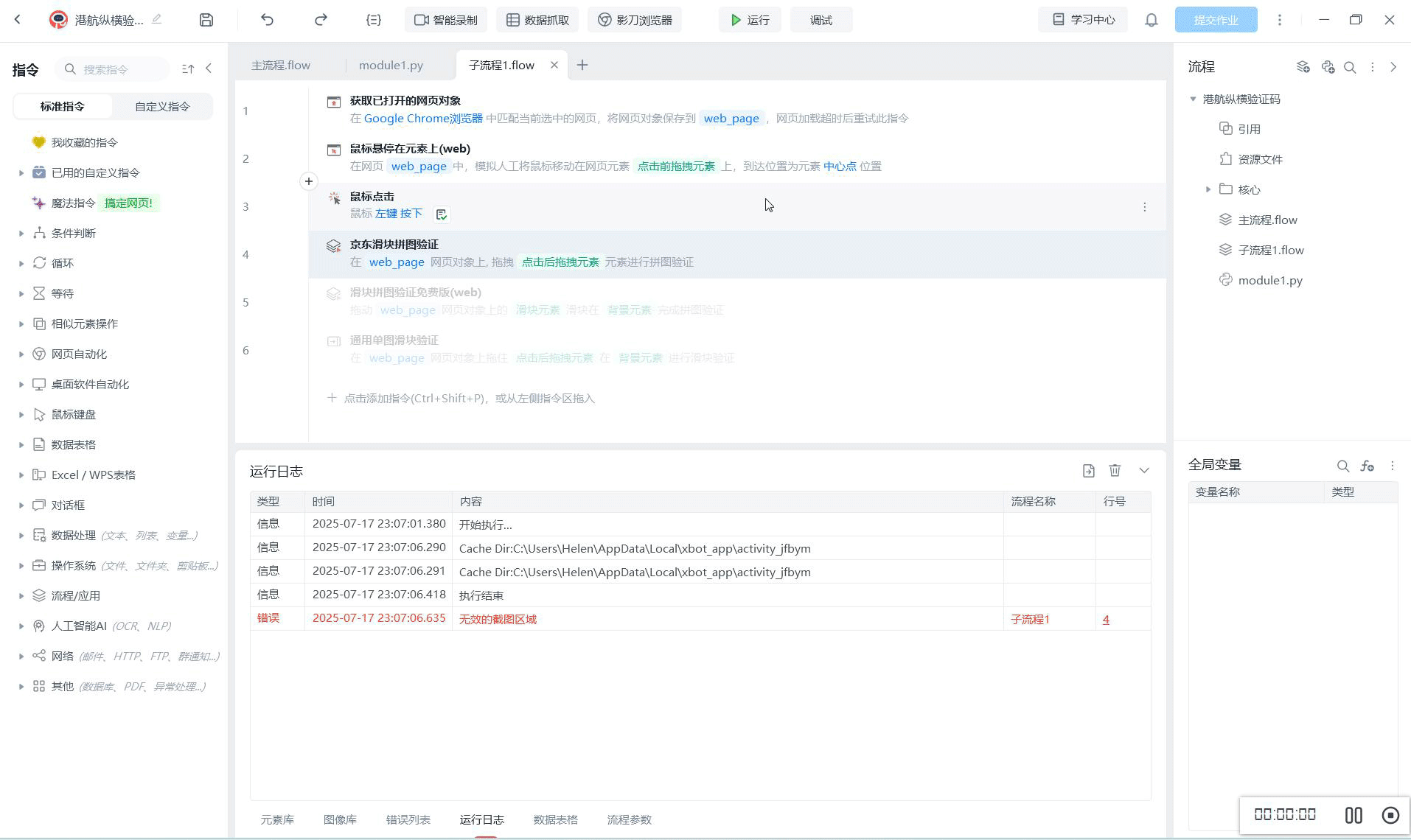Collapse the 运行日志 panel chevron
The image size is (1411, 840).
(x=1143, y=470)
